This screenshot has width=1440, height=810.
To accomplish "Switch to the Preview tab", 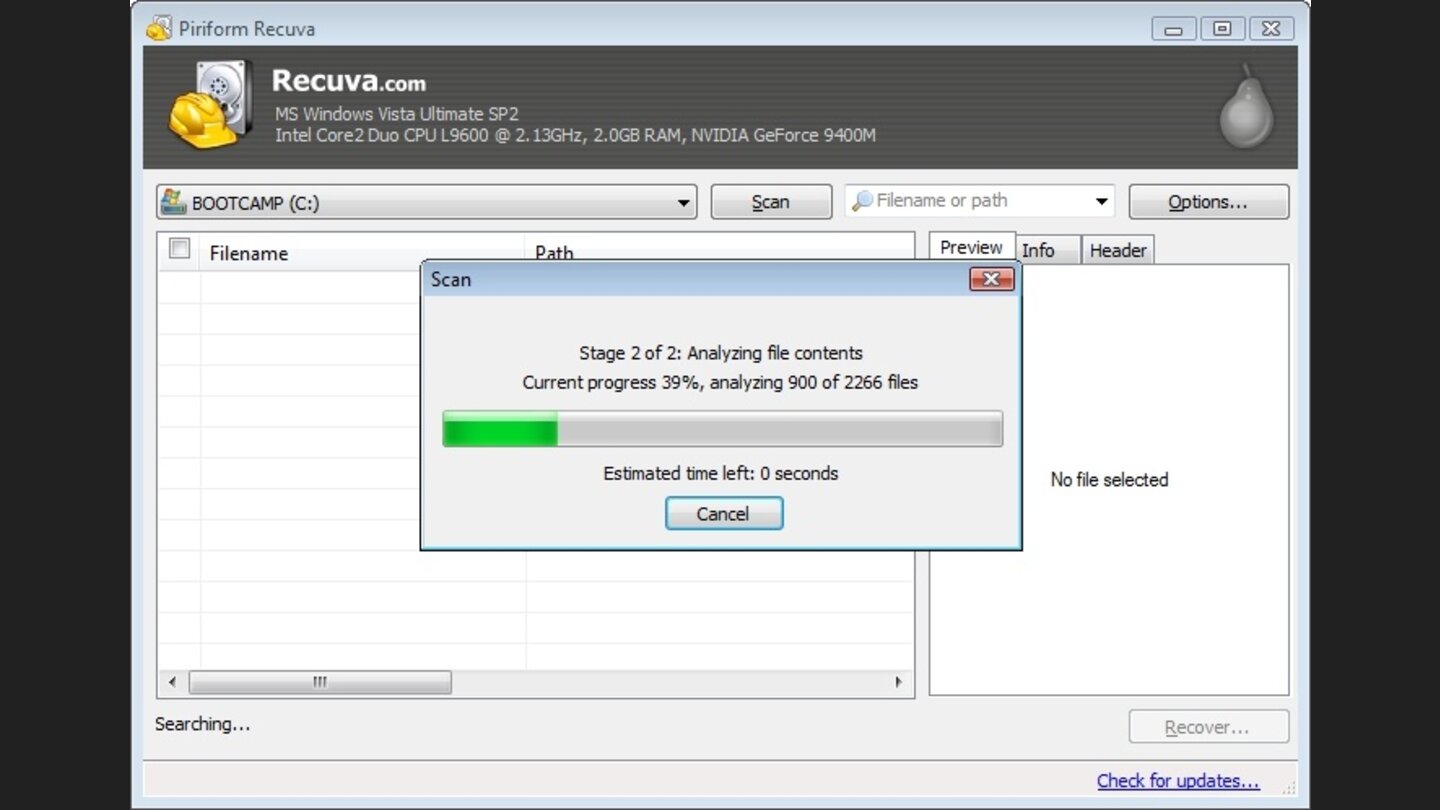I will pyautogui.click(x=971, y=247).
